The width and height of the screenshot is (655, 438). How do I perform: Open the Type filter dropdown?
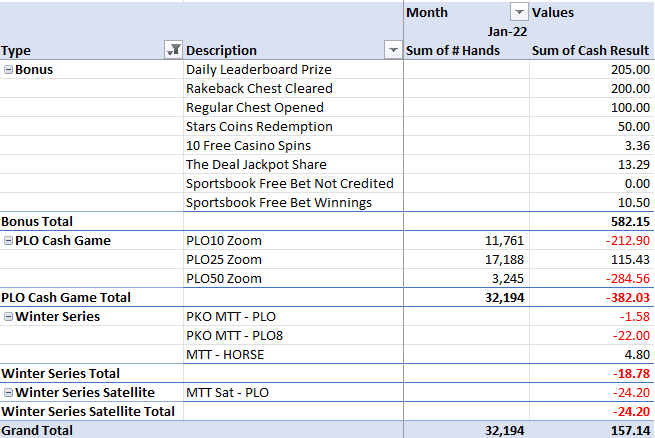coord(173,50)
